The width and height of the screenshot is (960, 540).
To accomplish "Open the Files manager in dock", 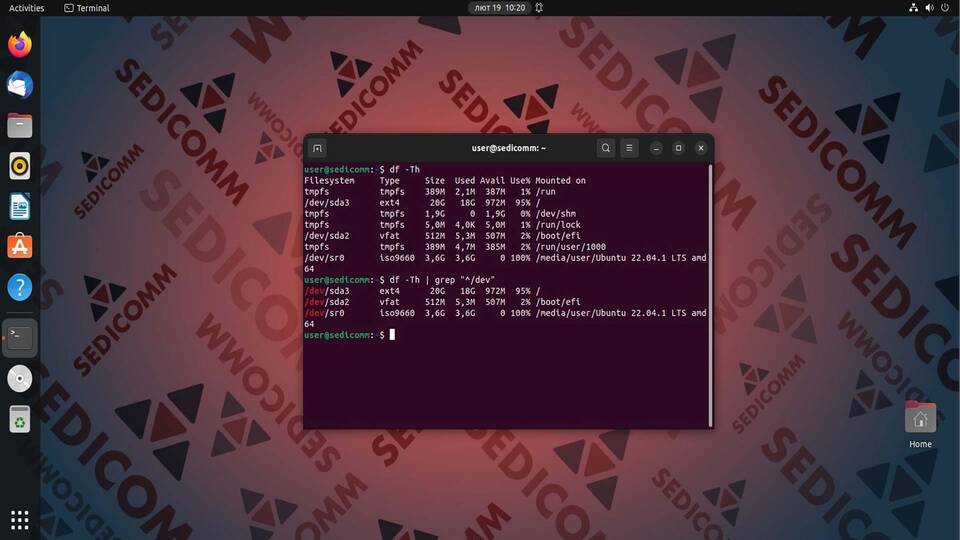I will pos(20,126).
